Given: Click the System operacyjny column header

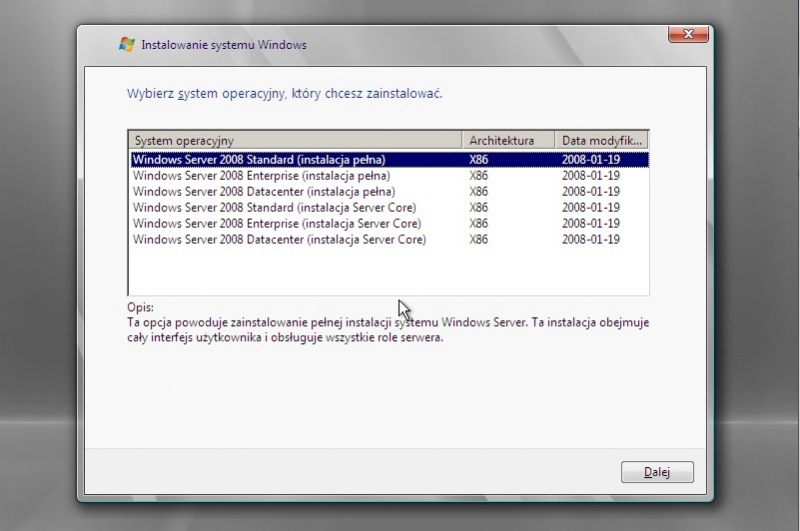Looking at the screenshot, I should (295, 141).
